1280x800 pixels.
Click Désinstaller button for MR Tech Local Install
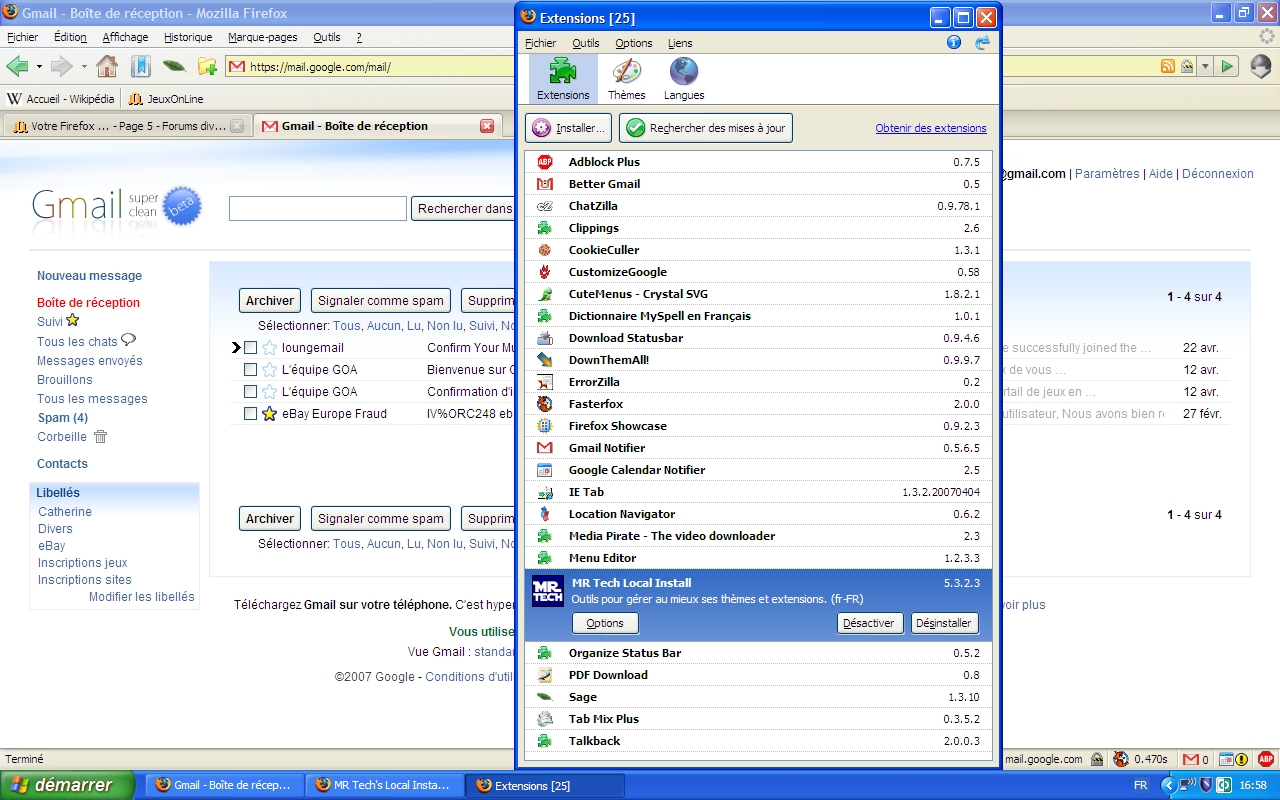click(x=943, y=623)
